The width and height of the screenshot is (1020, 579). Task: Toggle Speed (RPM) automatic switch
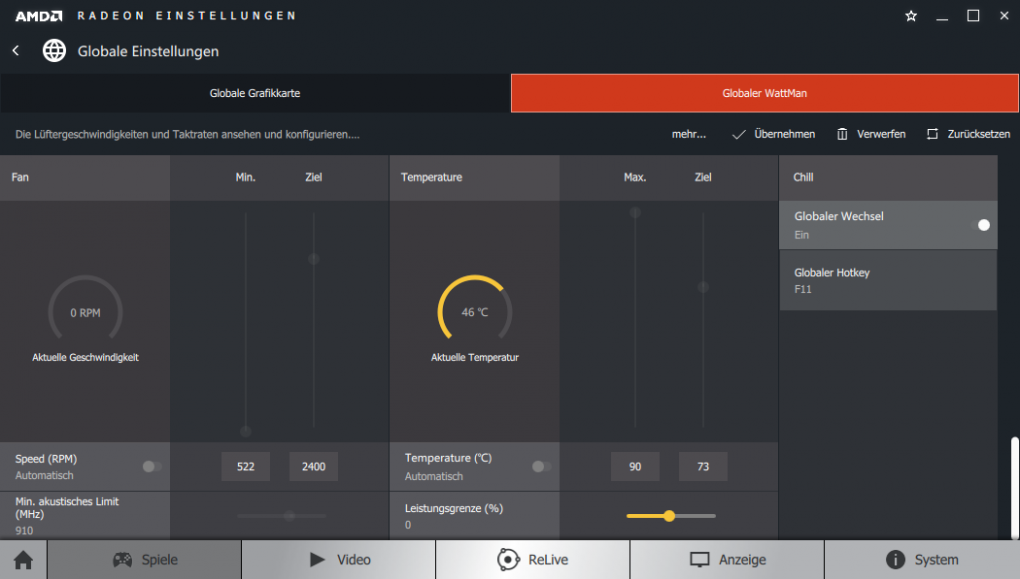click(x=152, y=466)
